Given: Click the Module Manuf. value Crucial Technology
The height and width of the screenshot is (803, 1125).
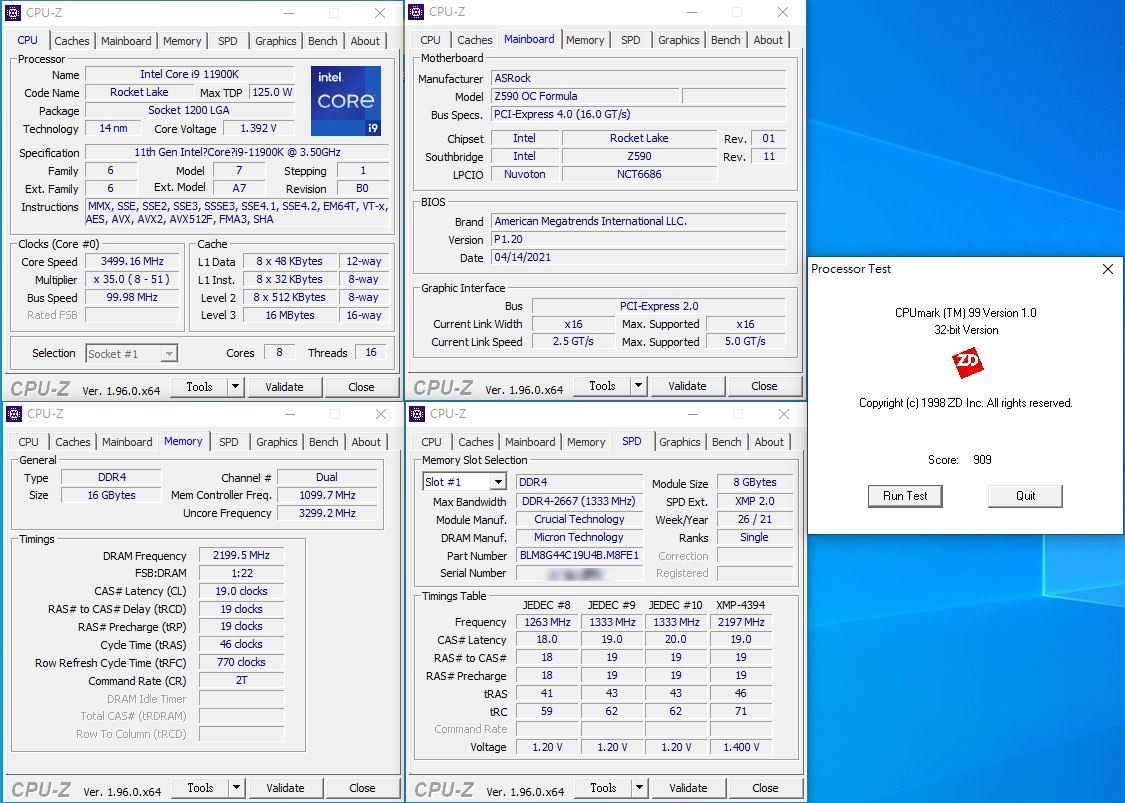Looking at the screenshot, I should point(579,519).
